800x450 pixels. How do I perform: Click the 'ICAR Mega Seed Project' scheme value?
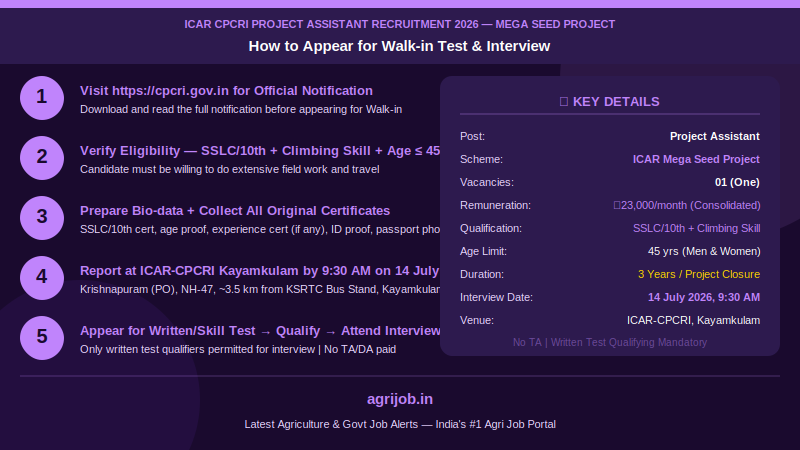(696, 159)
